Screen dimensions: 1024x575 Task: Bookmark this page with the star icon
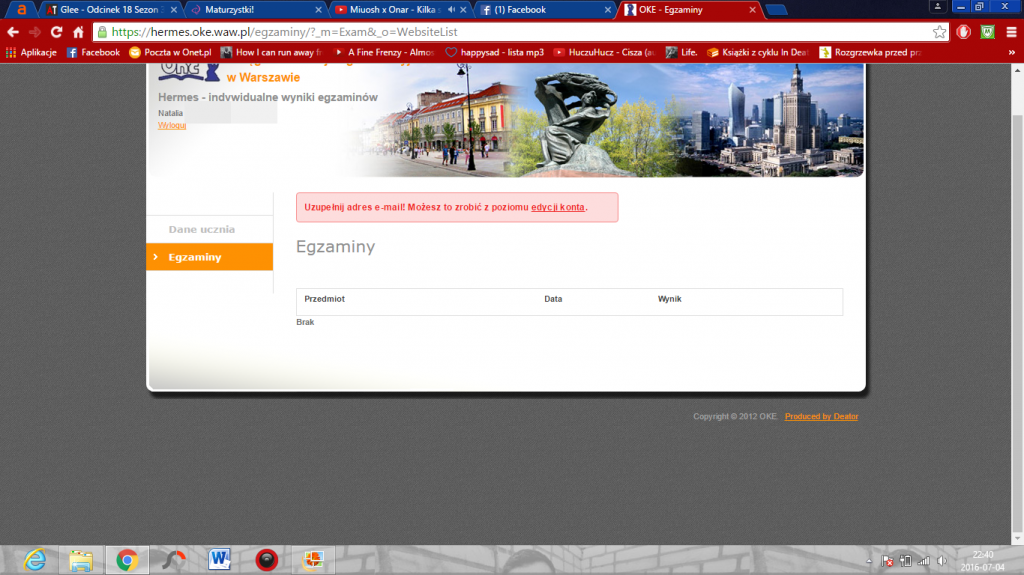(x=939, y=32)
